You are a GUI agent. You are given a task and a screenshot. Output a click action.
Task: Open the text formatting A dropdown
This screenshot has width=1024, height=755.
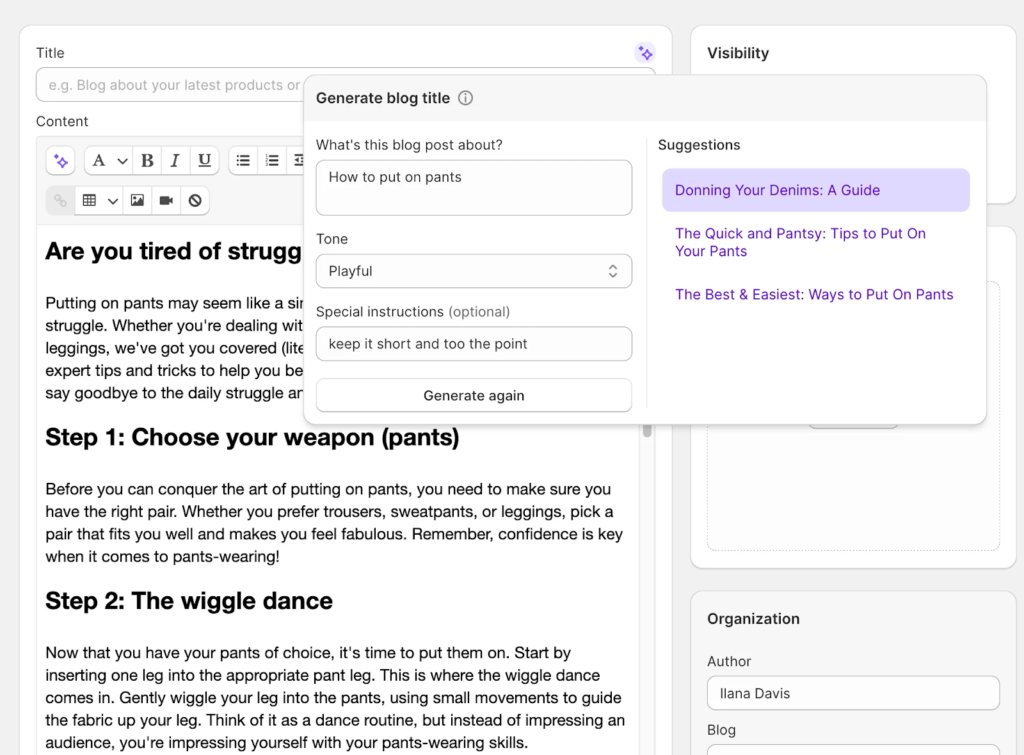(108, 160)
